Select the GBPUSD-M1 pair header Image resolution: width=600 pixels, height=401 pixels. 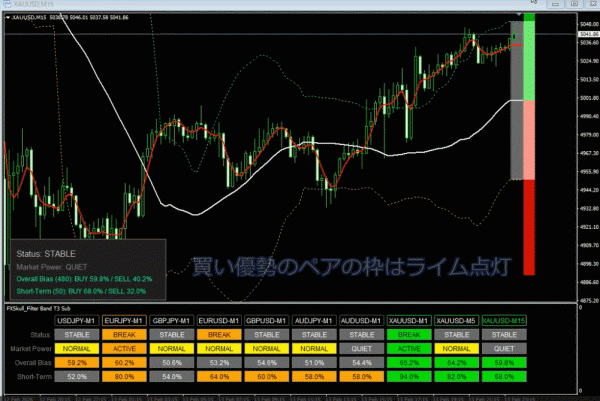tap(266, 319)
